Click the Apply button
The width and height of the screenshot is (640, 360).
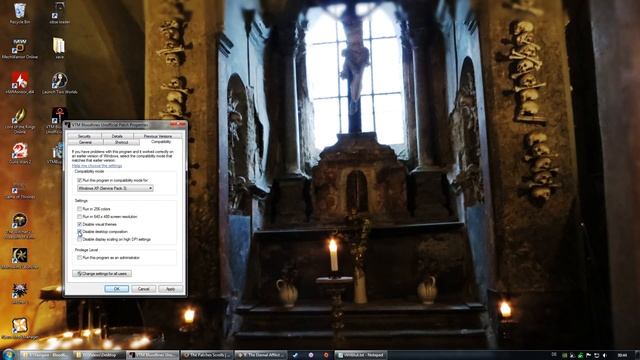point(170,289)
